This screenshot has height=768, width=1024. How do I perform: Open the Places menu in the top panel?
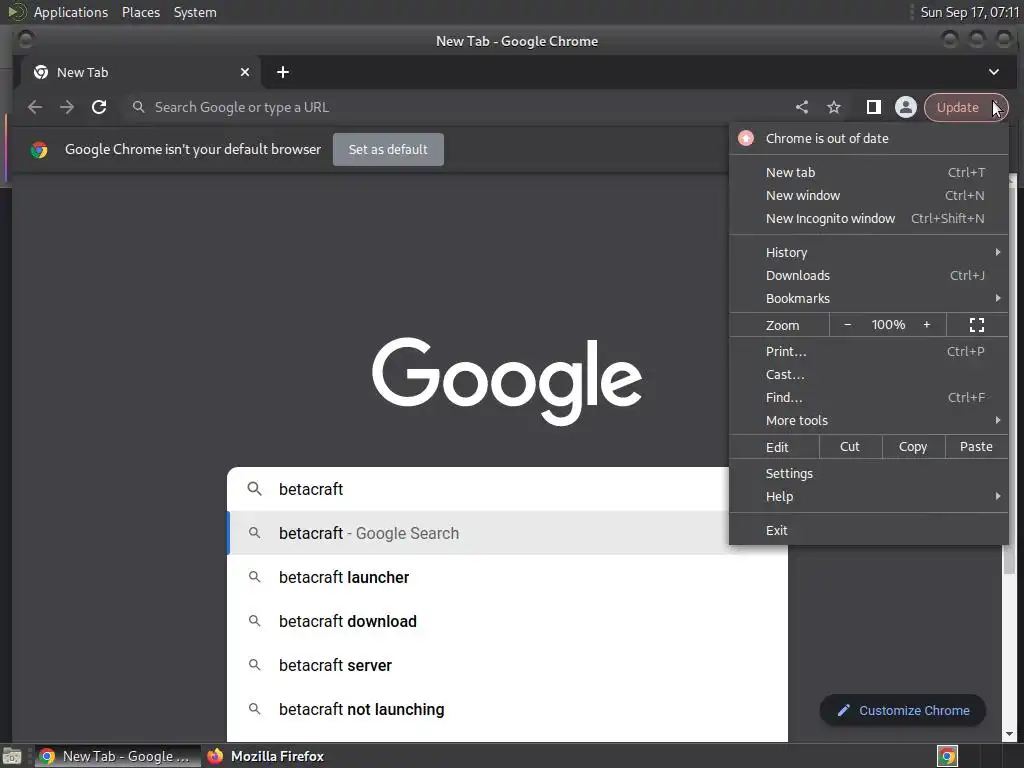pyautogui.click(x=140, y=12)
